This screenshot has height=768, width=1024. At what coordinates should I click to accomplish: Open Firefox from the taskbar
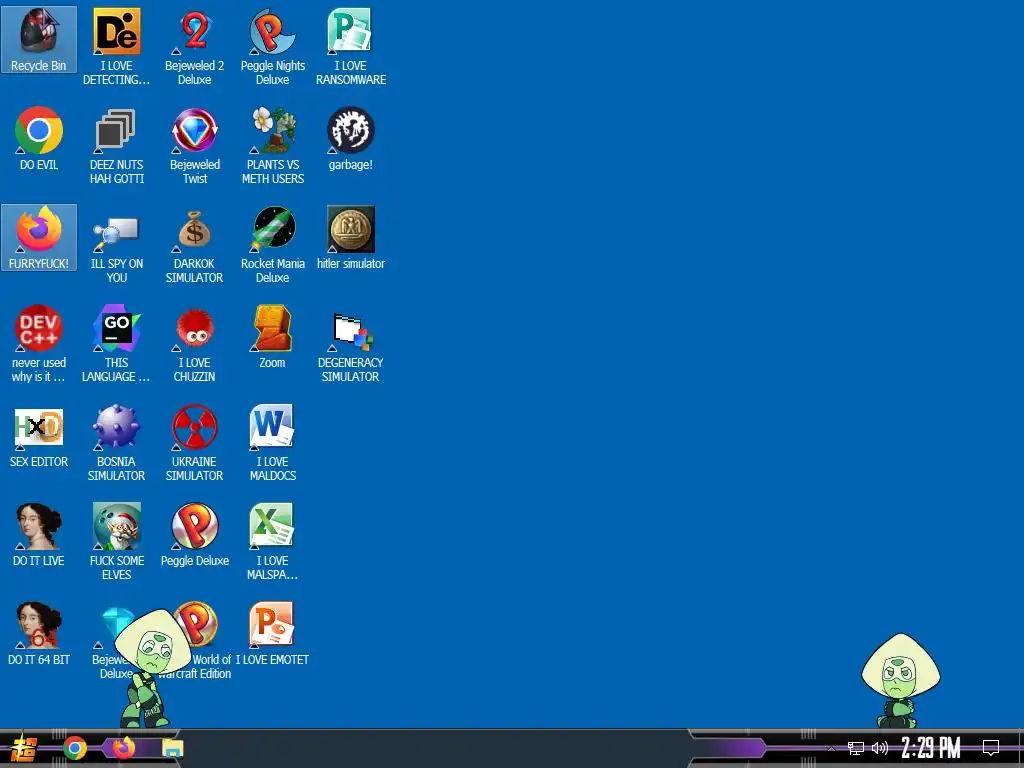[x=123, y=747]
